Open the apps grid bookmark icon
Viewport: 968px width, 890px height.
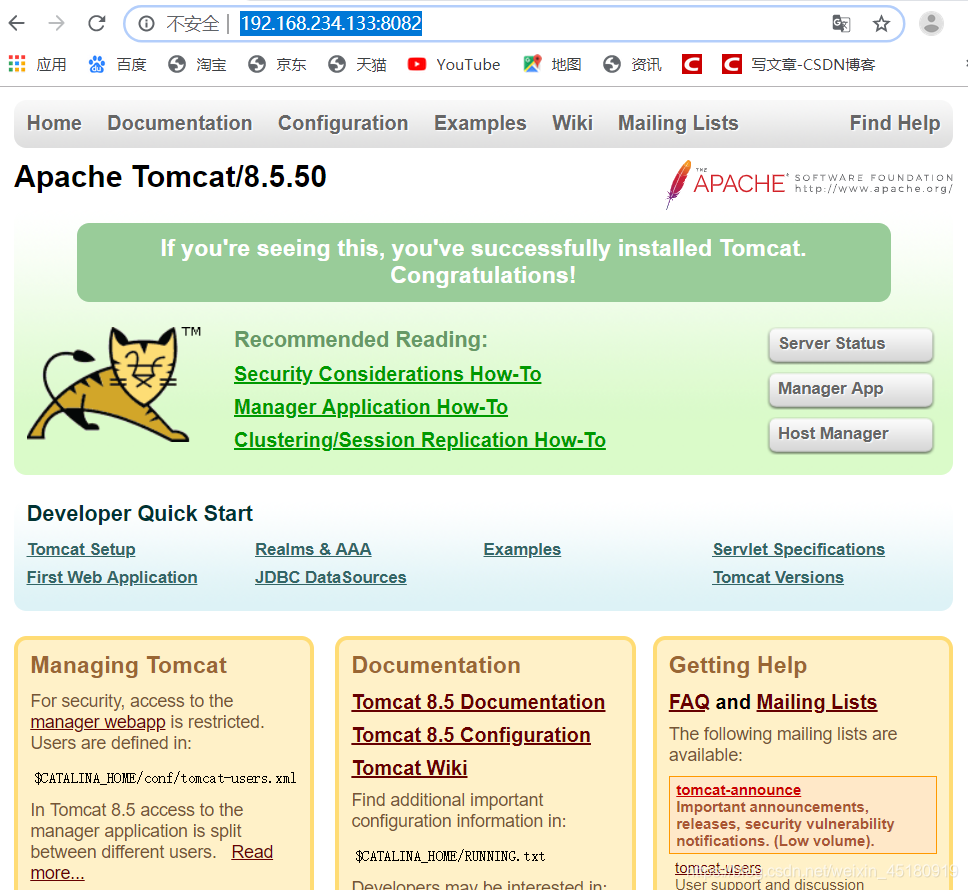(17, 64)
